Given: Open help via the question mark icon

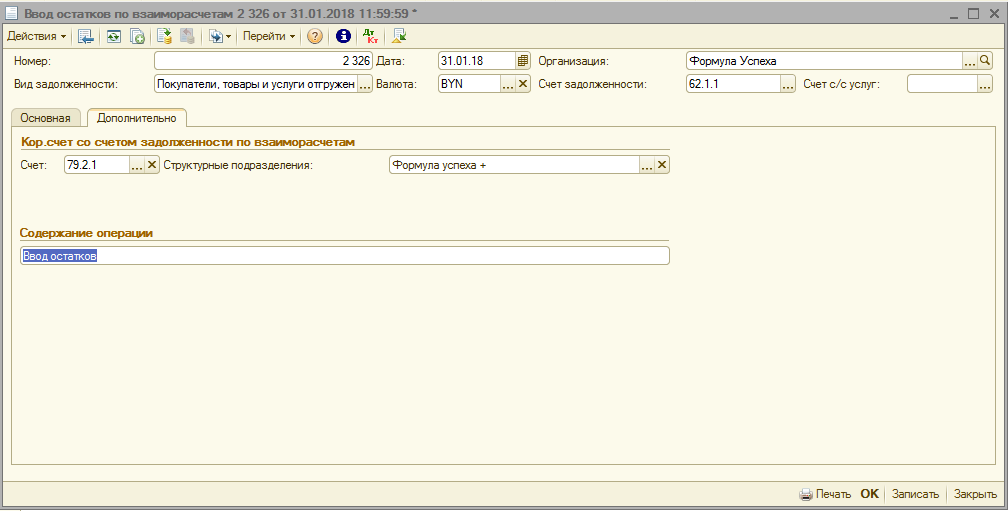Looking at the screenshot, I should 315,36.
